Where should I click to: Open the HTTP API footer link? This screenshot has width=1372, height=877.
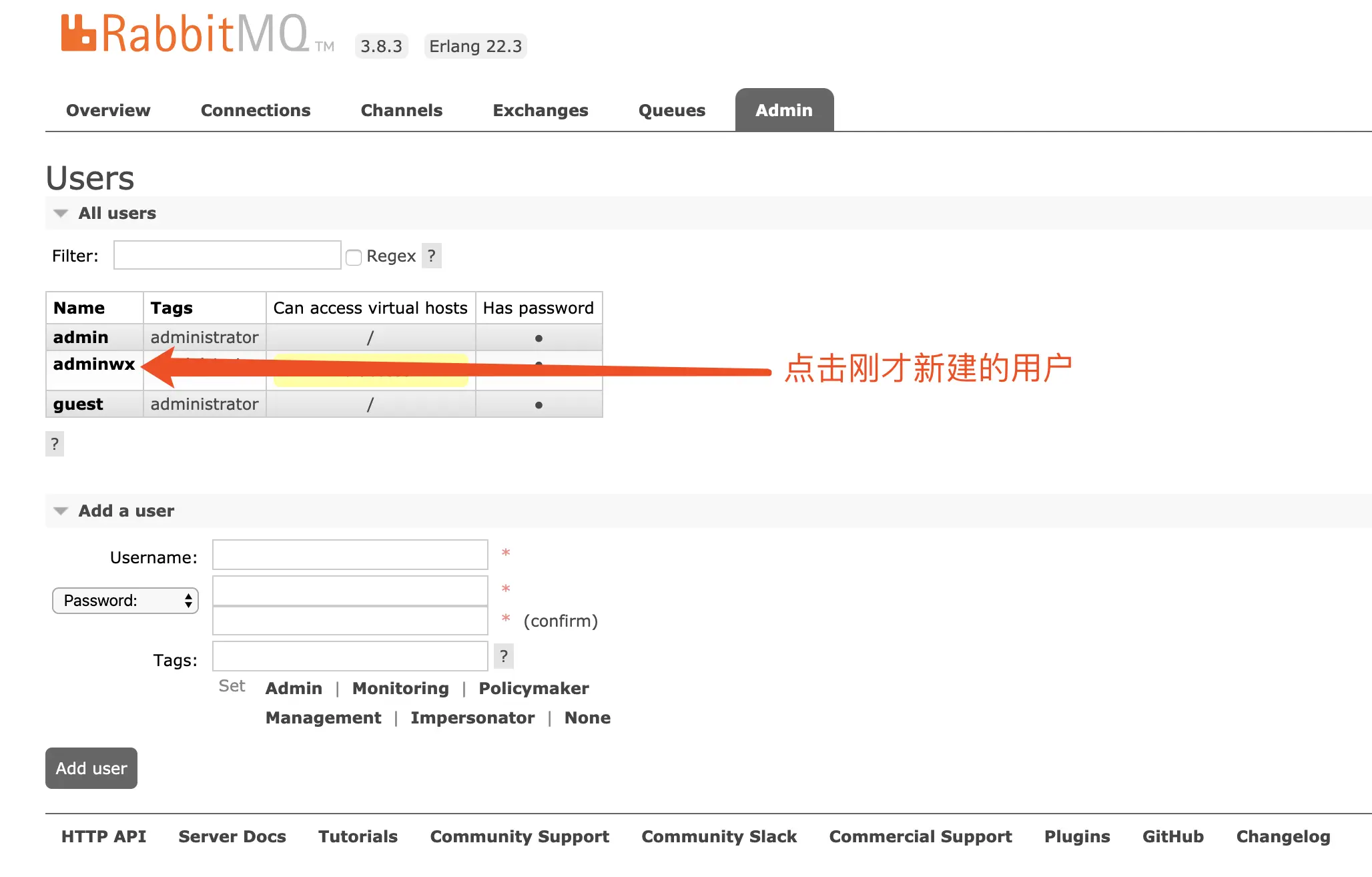[x=103, y=836]
